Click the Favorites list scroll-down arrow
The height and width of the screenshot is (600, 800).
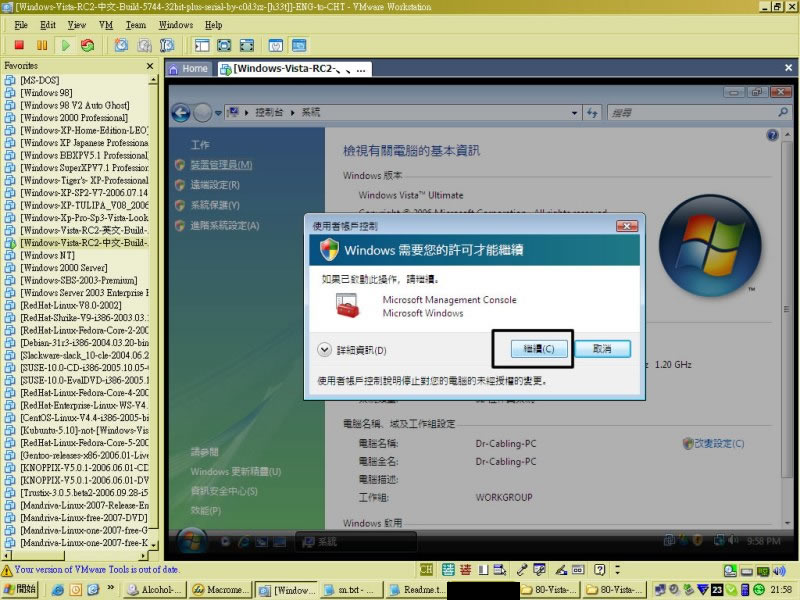tap(154, 545)
